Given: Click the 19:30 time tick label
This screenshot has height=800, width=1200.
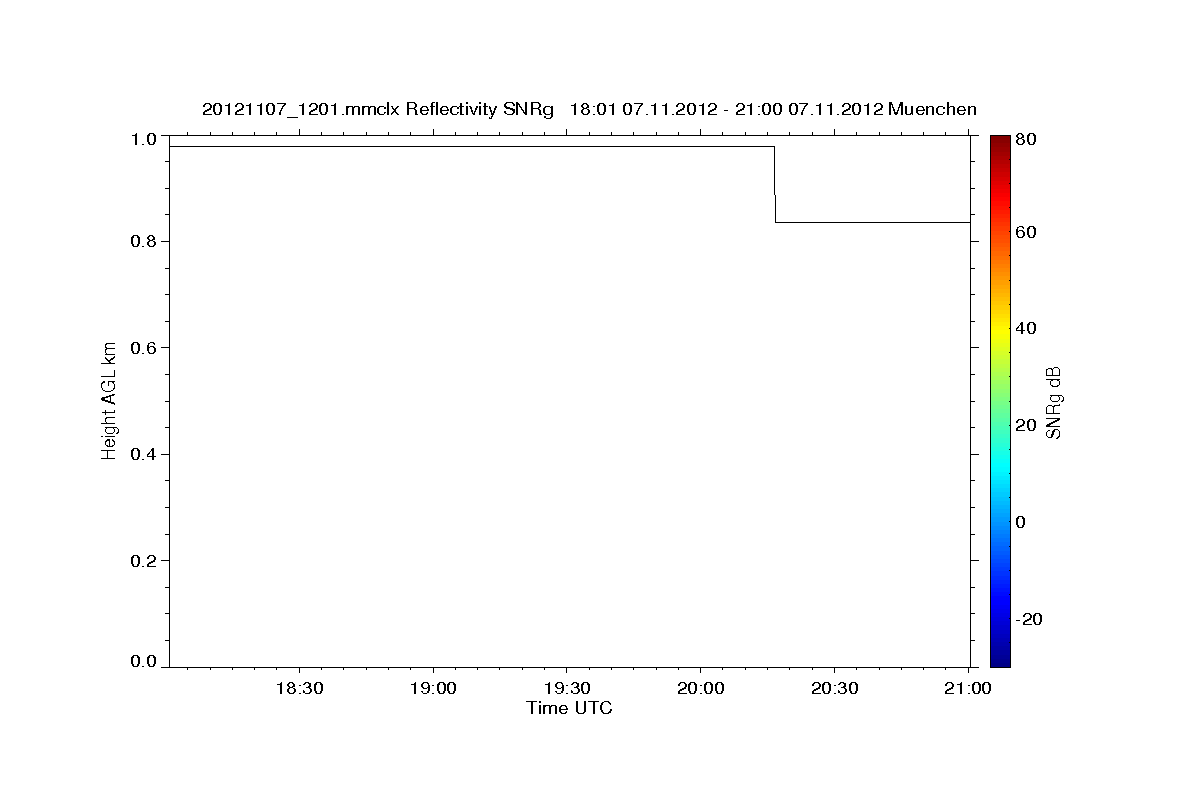Looking at the screenshot, I should click(567, 689).
